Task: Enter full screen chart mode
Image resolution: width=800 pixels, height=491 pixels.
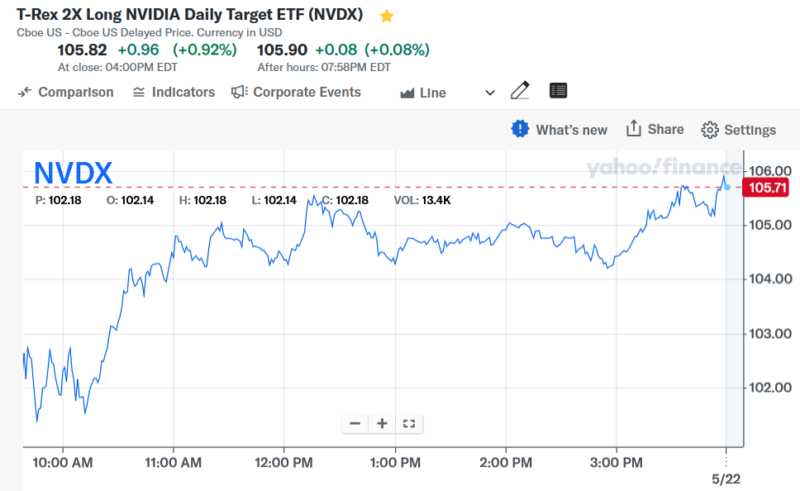Action: (x=408, y=423)
